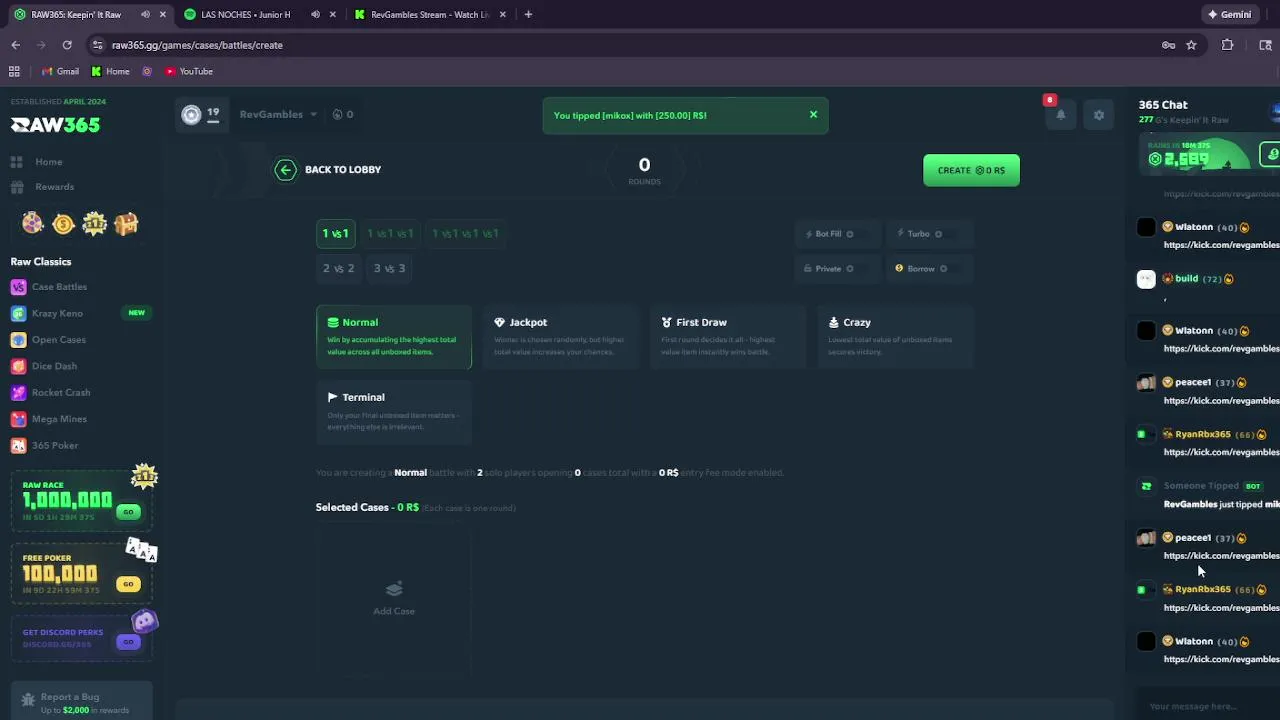
Task: Click the Gemini button in Chrome
Action: click(1230, 15)
